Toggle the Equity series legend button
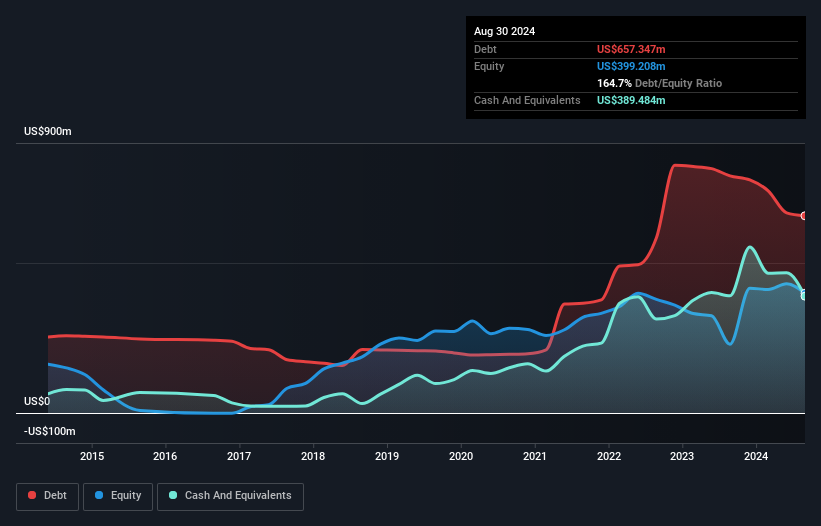Image resolution: width=821 pixels, height=526 pixels. coord(118,496)
